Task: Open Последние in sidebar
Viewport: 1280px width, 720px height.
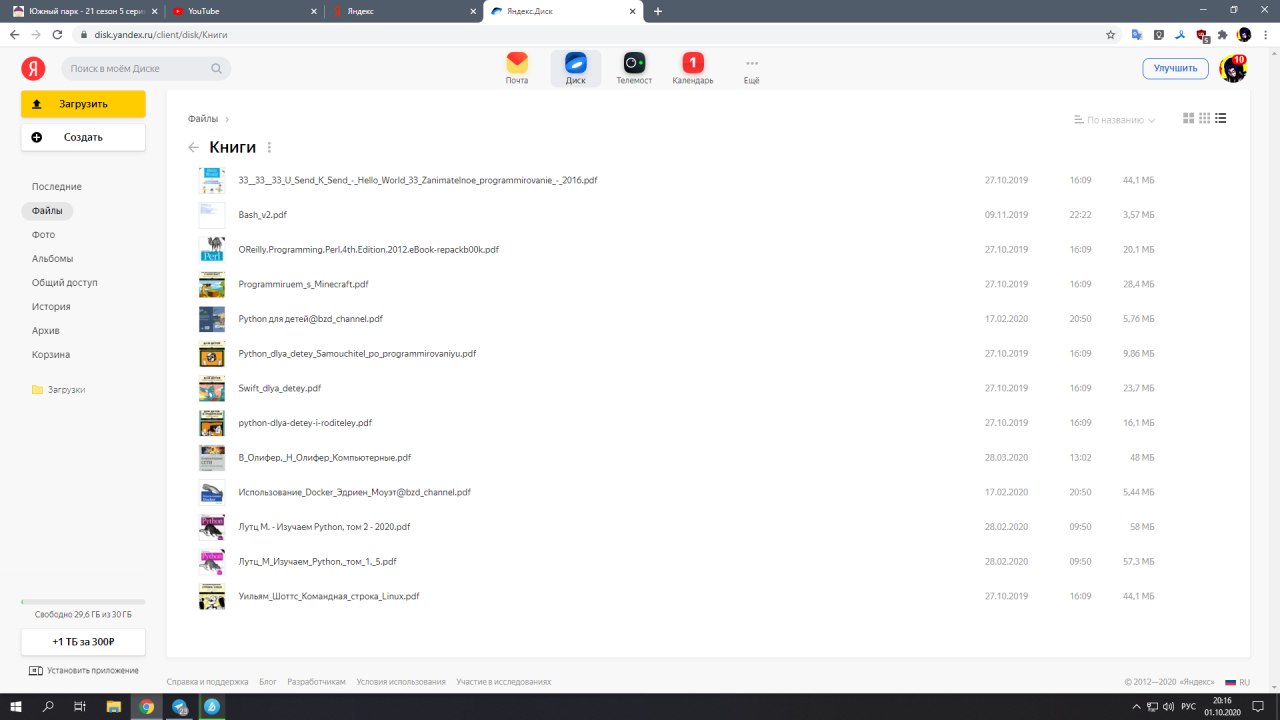Action: pyautogui.click(x=57, y=187)
